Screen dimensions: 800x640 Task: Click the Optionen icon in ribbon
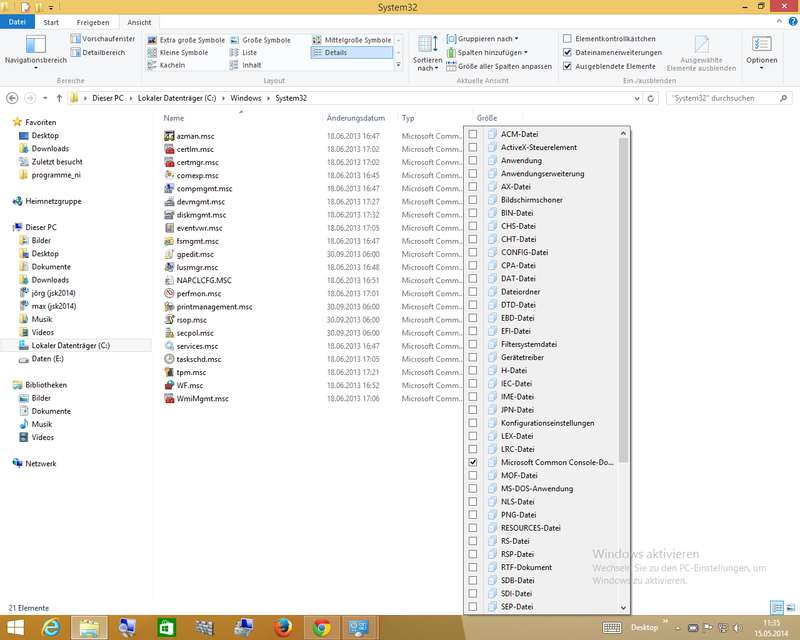[x=761, y=50]
